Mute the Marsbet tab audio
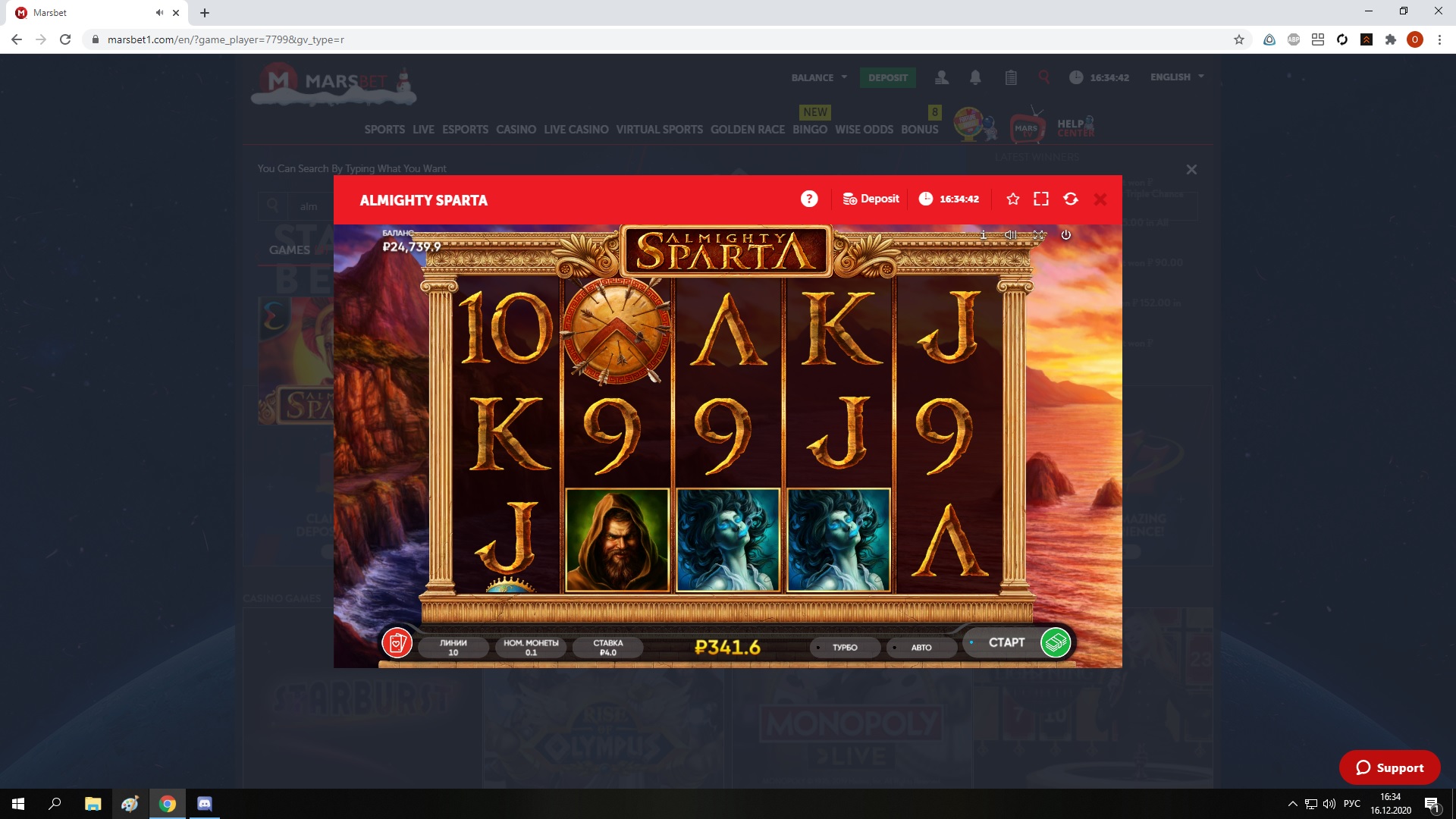Viewport: 1456px width, 819px height. click(x=159, y=13)
